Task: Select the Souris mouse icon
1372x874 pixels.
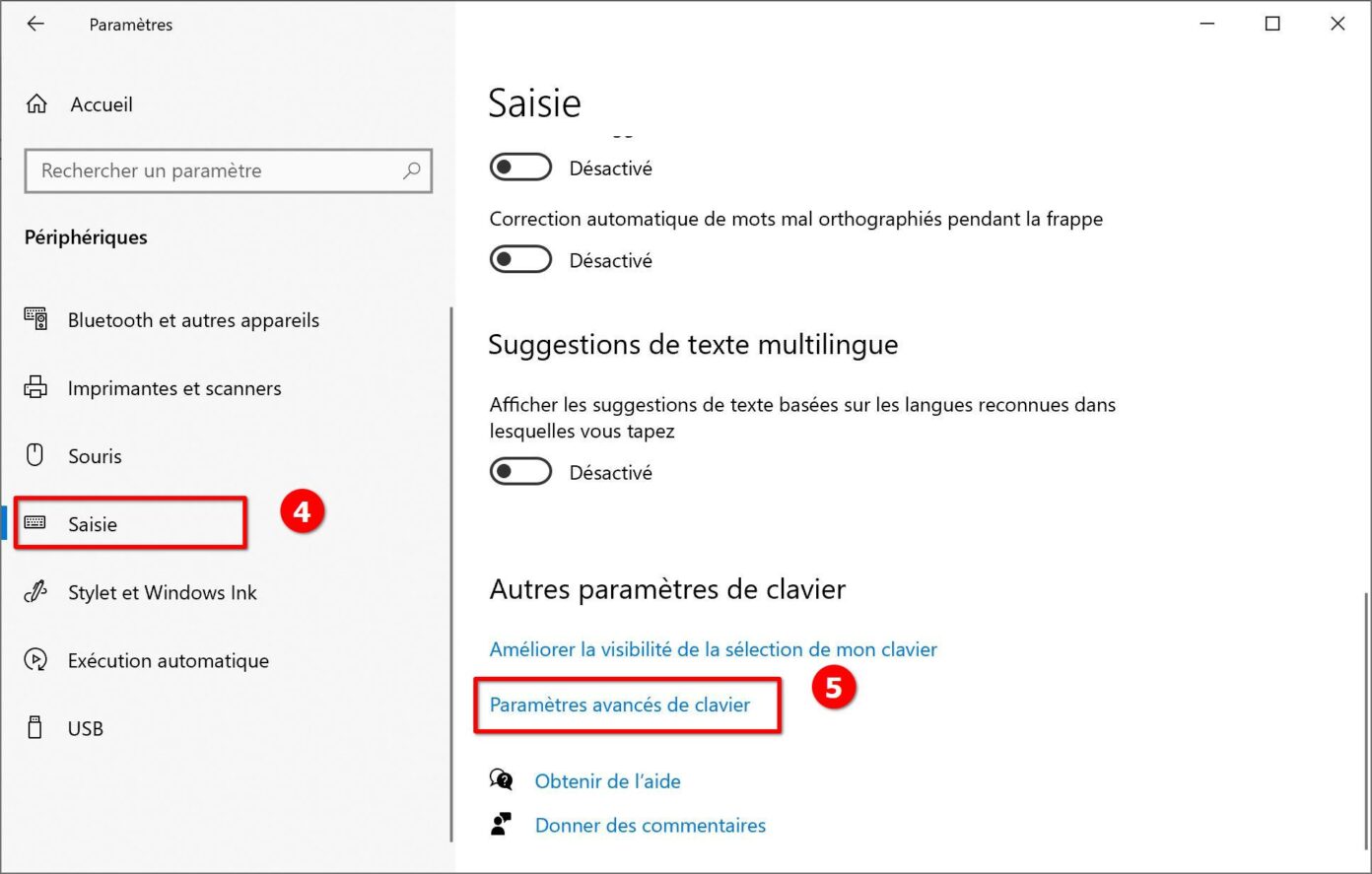Action: click(x=35, y=455)
